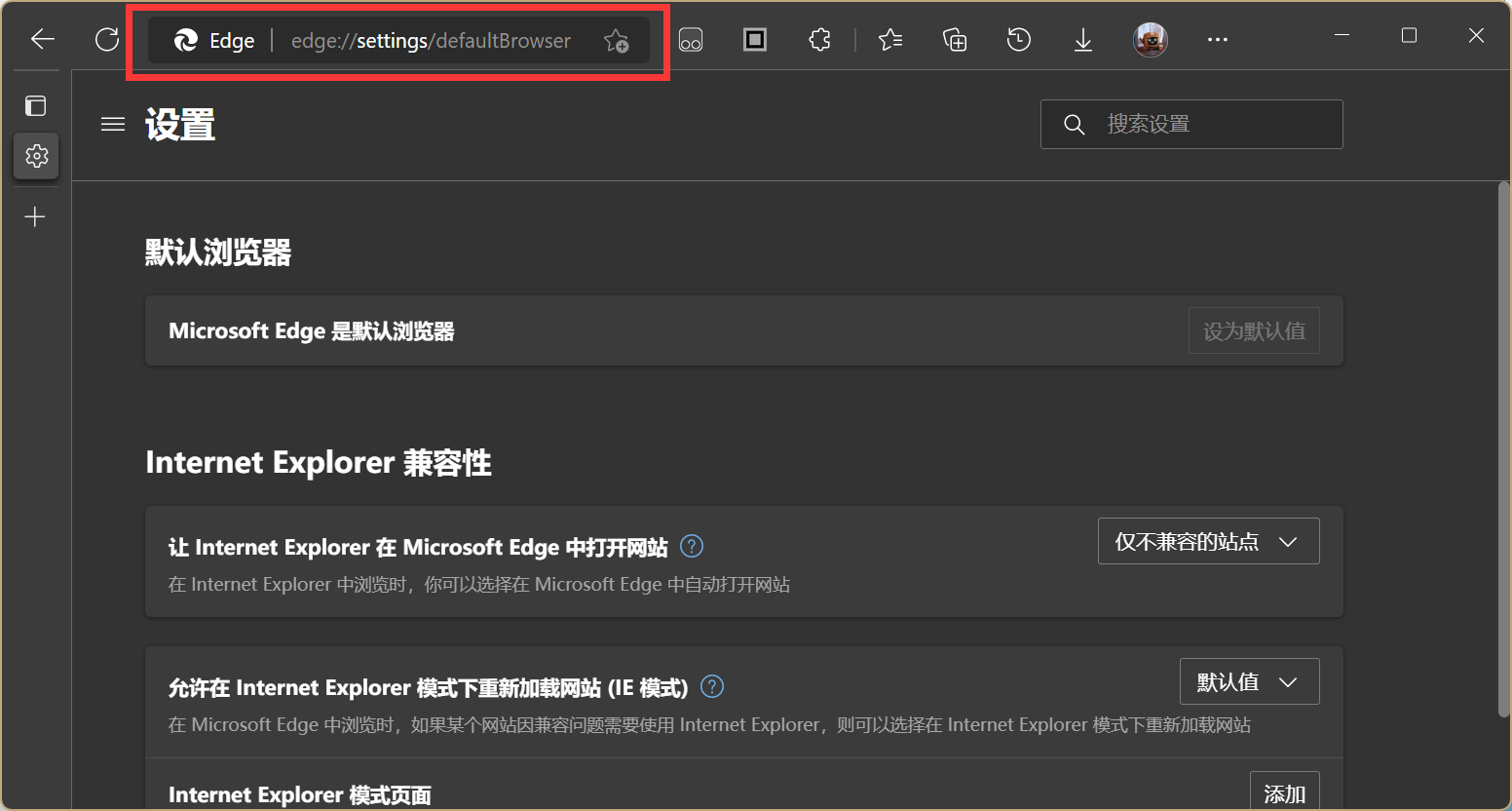1512x811 pixels.
Task: Click the edge://settings/defaultBrowser address text
Action: coord(431,41)
